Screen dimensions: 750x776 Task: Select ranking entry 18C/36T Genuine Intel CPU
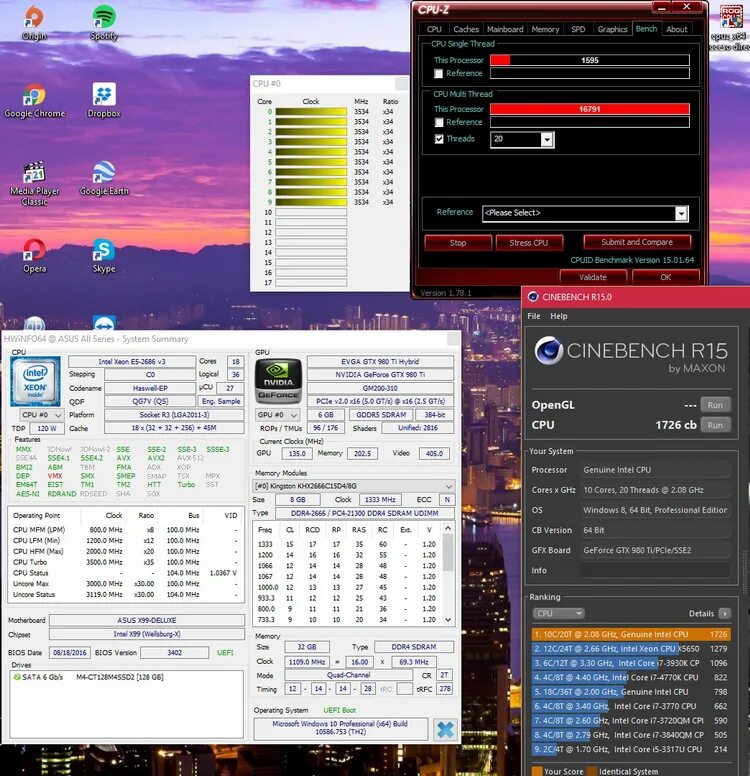[x=631, y=692]
